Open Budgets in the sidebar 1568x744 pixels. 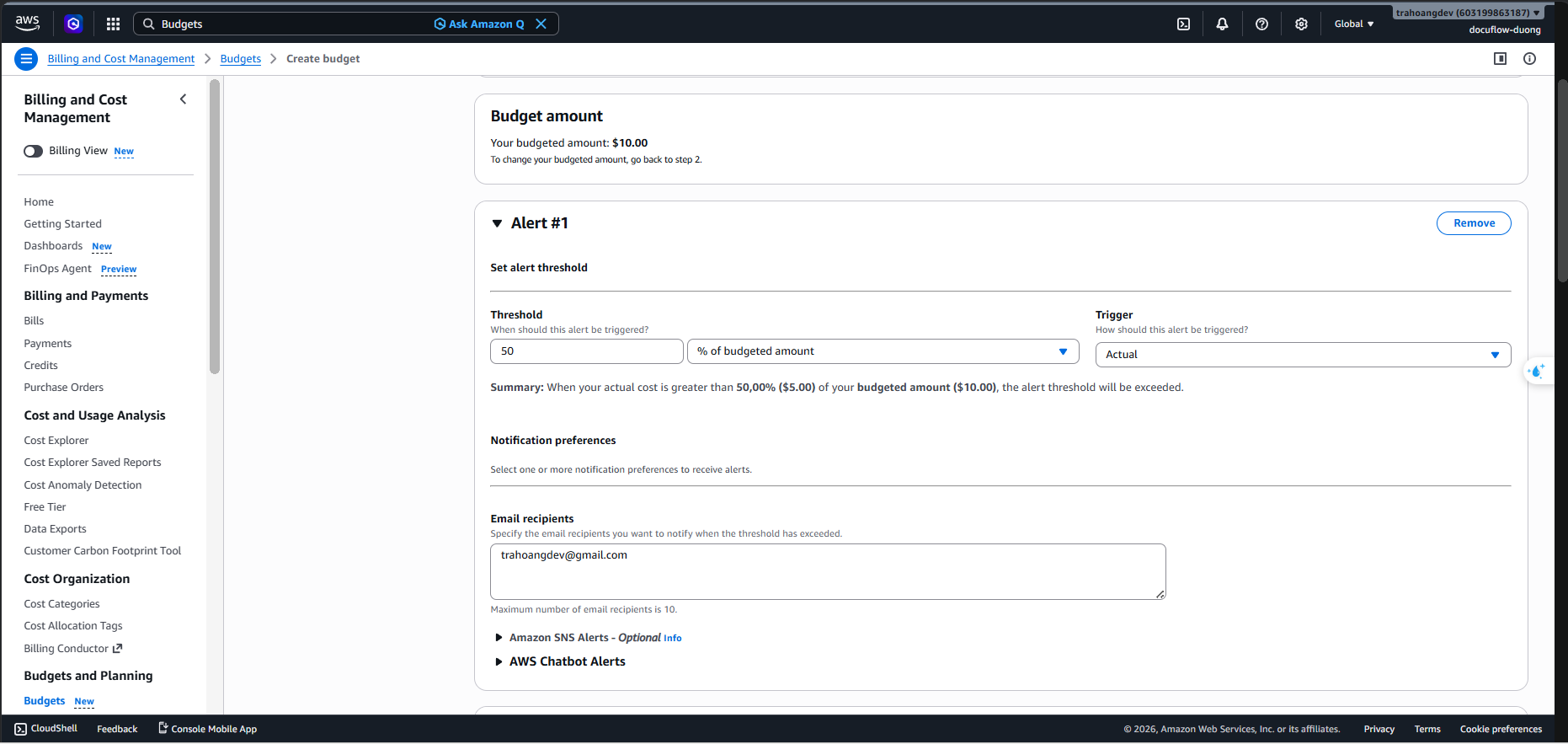coord(45,701)
